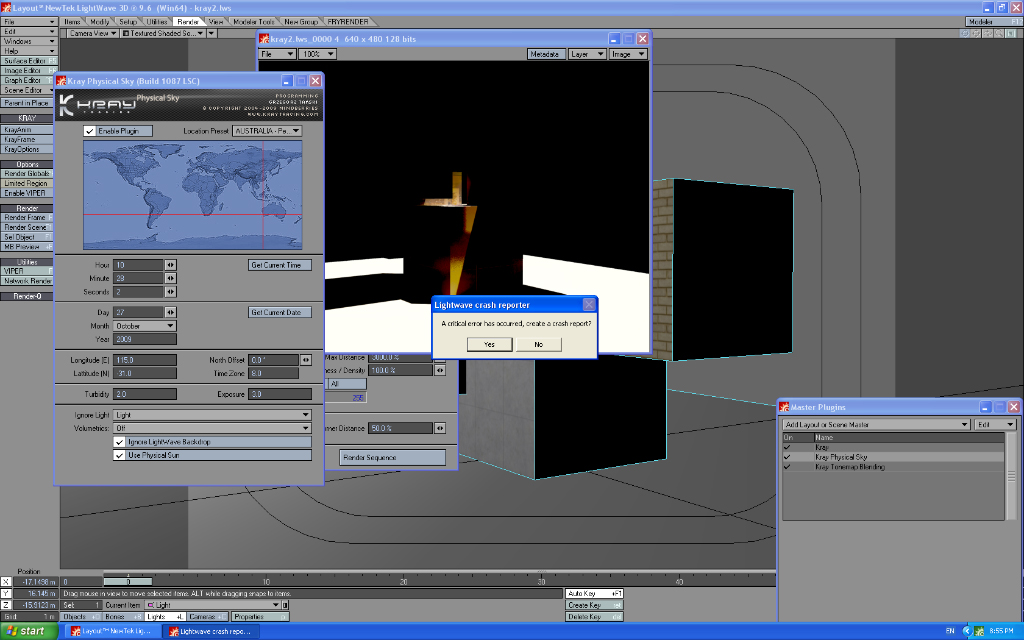The height and width of the screenshot is (640, 1024).
Task: Click the world map location picker
Action: pyautogui.click(x=192, y=194)
